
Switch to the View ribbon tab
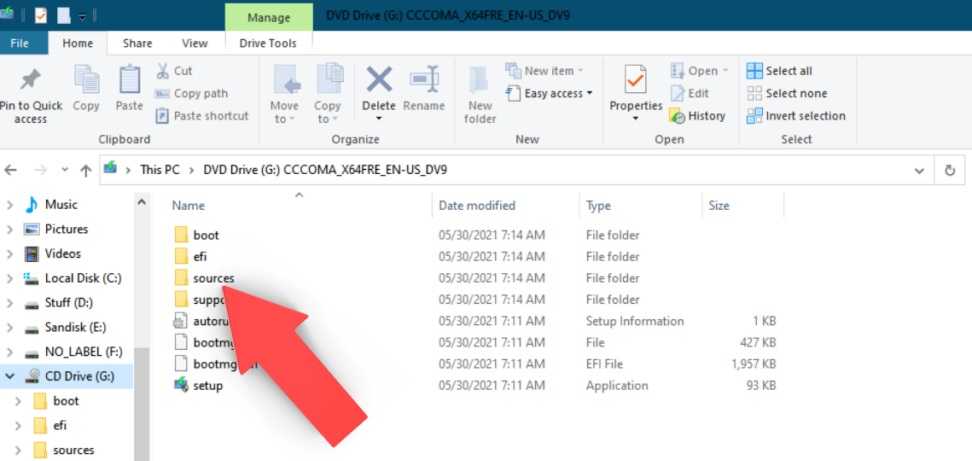pos(195,43)
